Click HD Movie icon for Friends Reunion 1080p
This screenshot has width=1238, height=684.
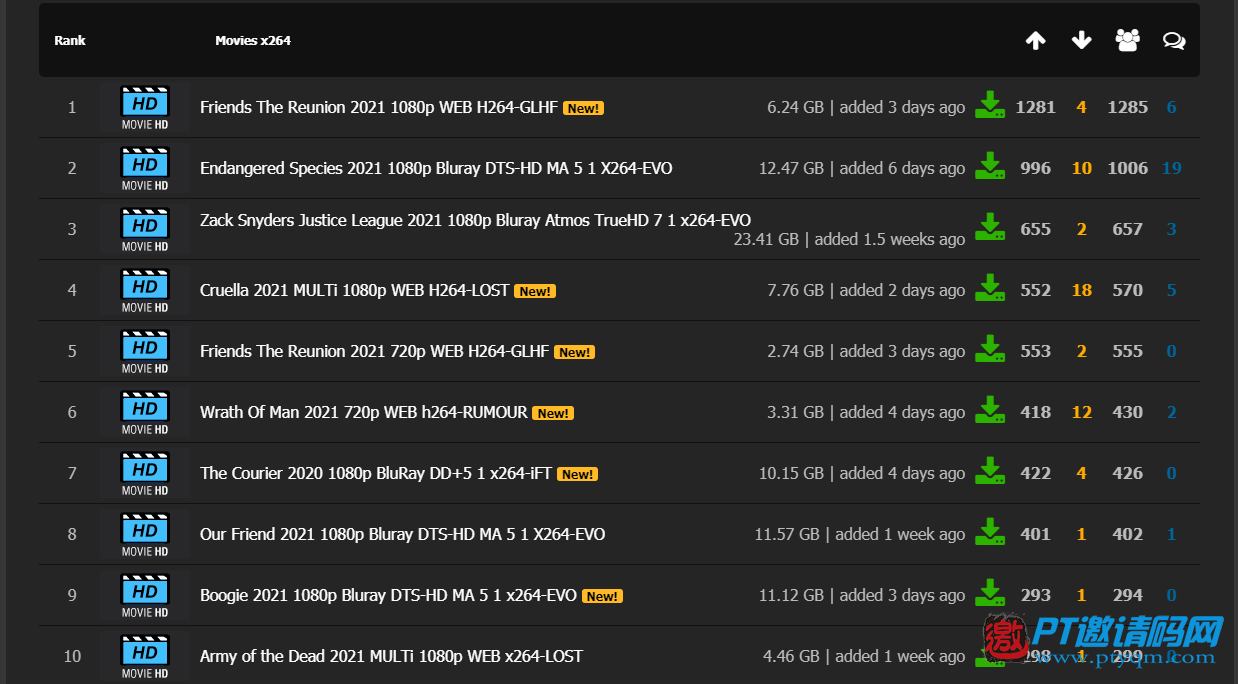145,108
